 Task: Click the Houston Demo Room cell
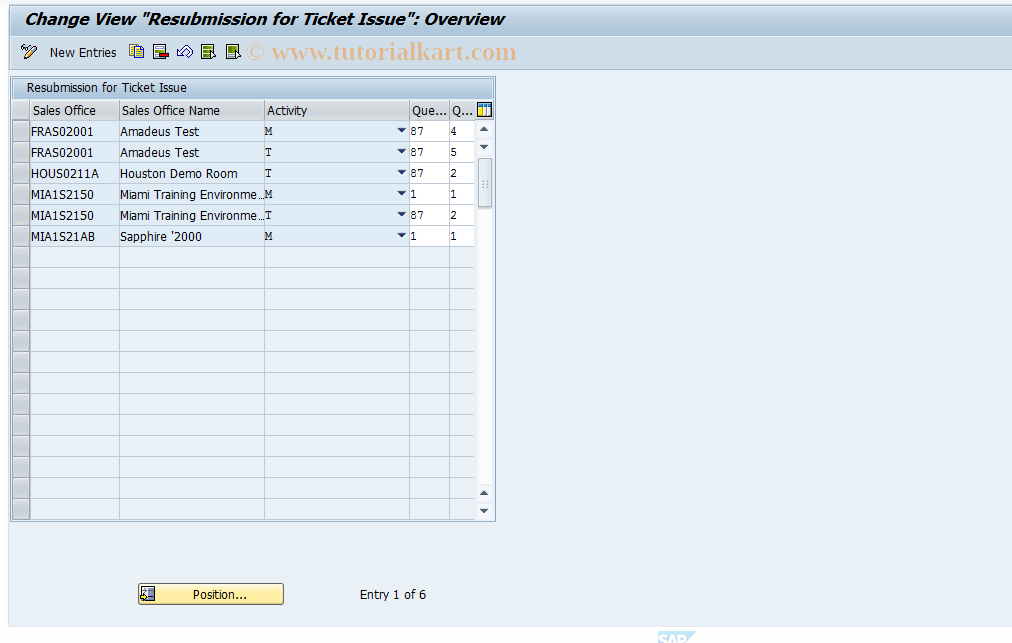point(192,173)
